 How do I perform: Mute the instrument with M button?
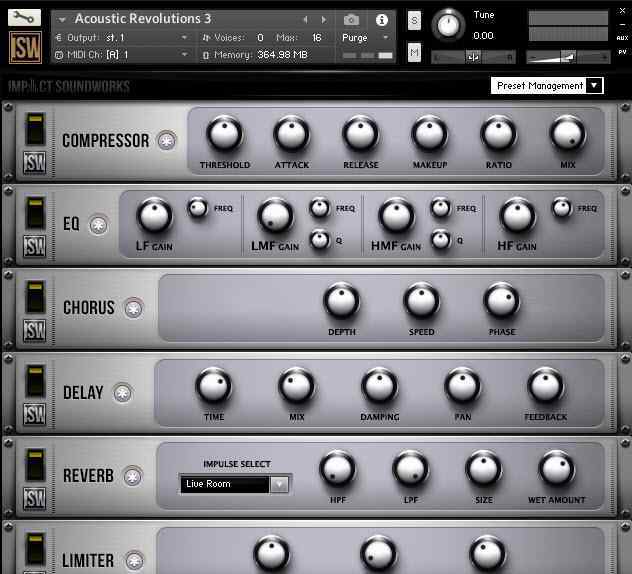(414, 52)
